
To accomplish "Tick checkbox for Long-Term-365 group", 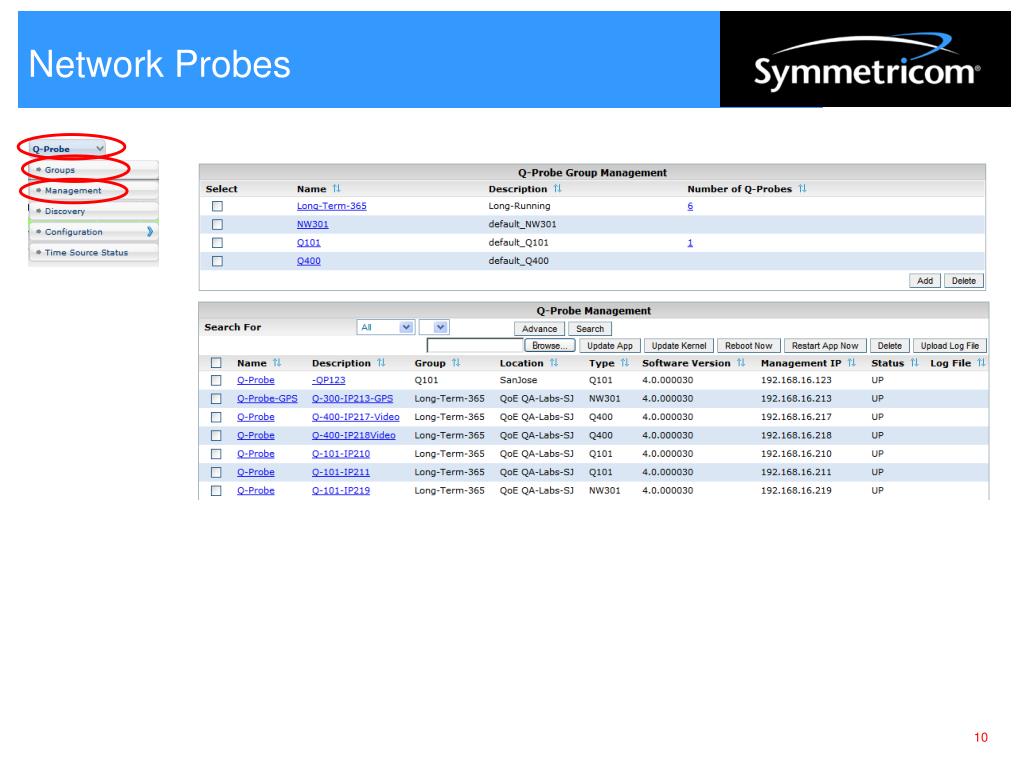I will click(217, 206).
